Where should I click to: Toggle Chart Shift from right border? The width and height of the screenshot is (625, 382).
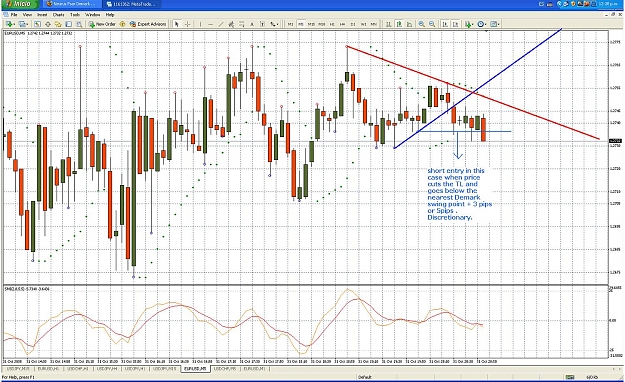tap(456, 24)
